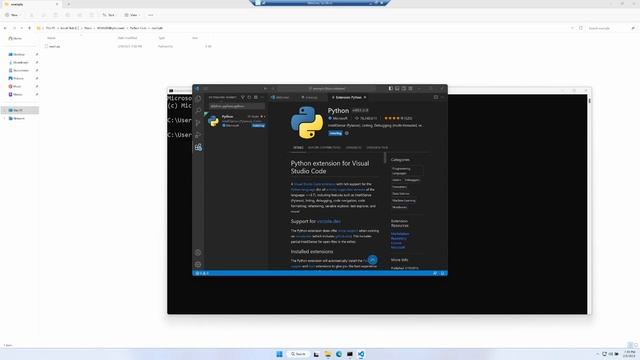Open the Search view in VS Code activity bar
Image resolution: width=640 pixels, height=360 pixels.
coord(198,111)
